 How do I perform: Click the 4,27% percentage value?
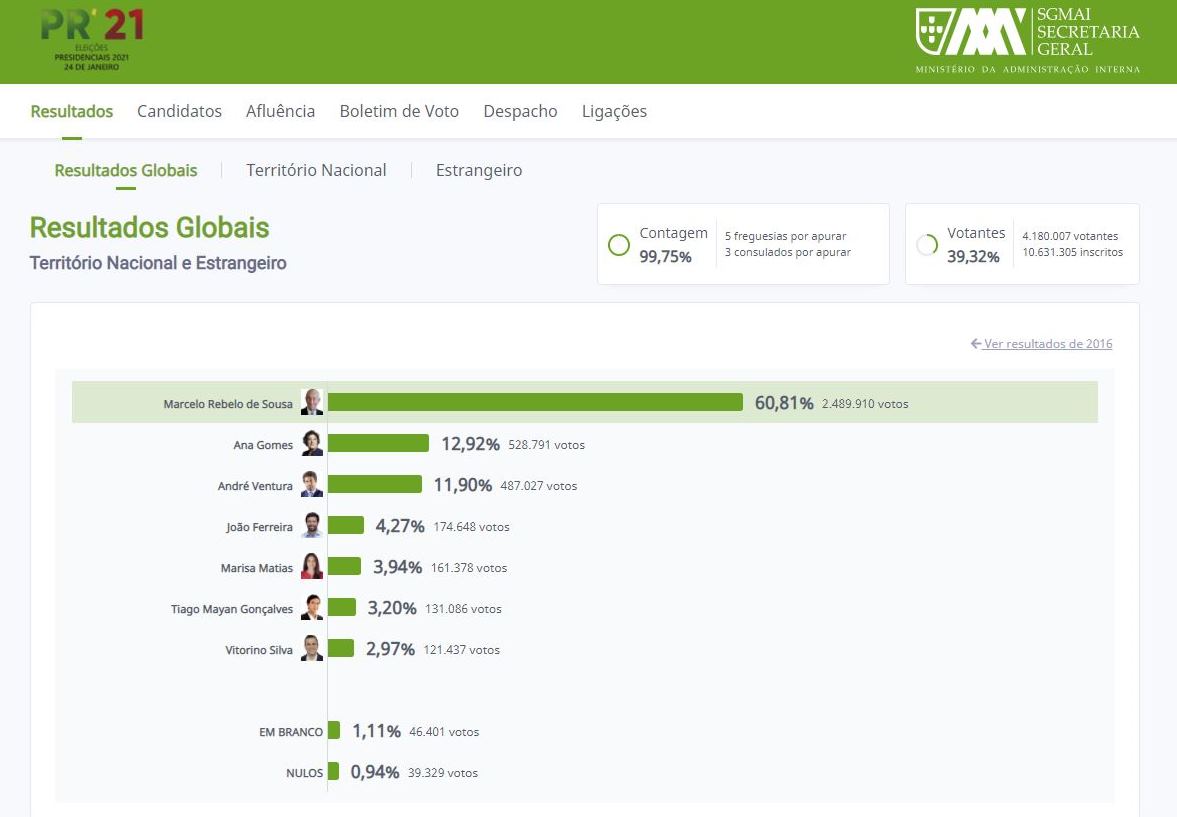(x=400, y=526)
